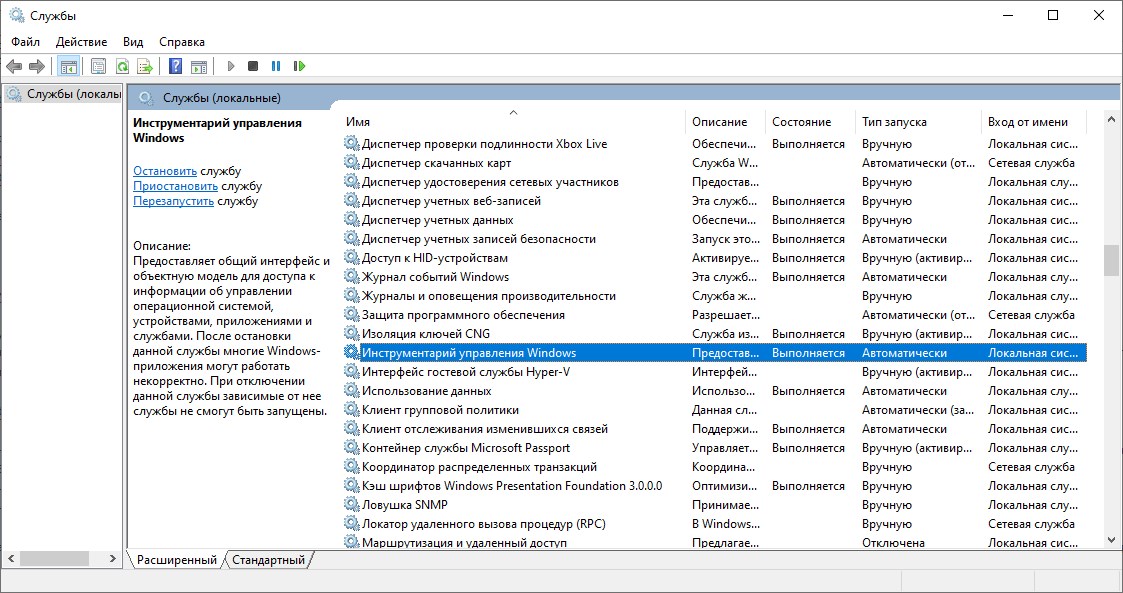Open the Properties toolbar icon

[x=98, y=66]
